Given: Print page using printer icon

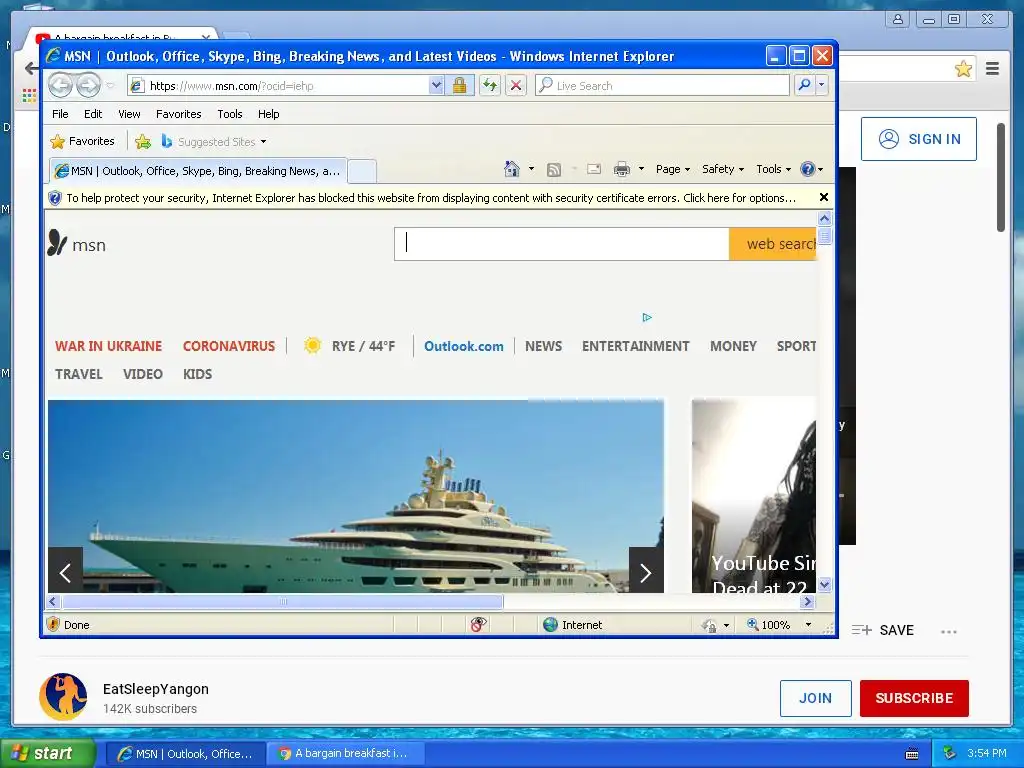Looking at the screenshot, I should point(622,169).
